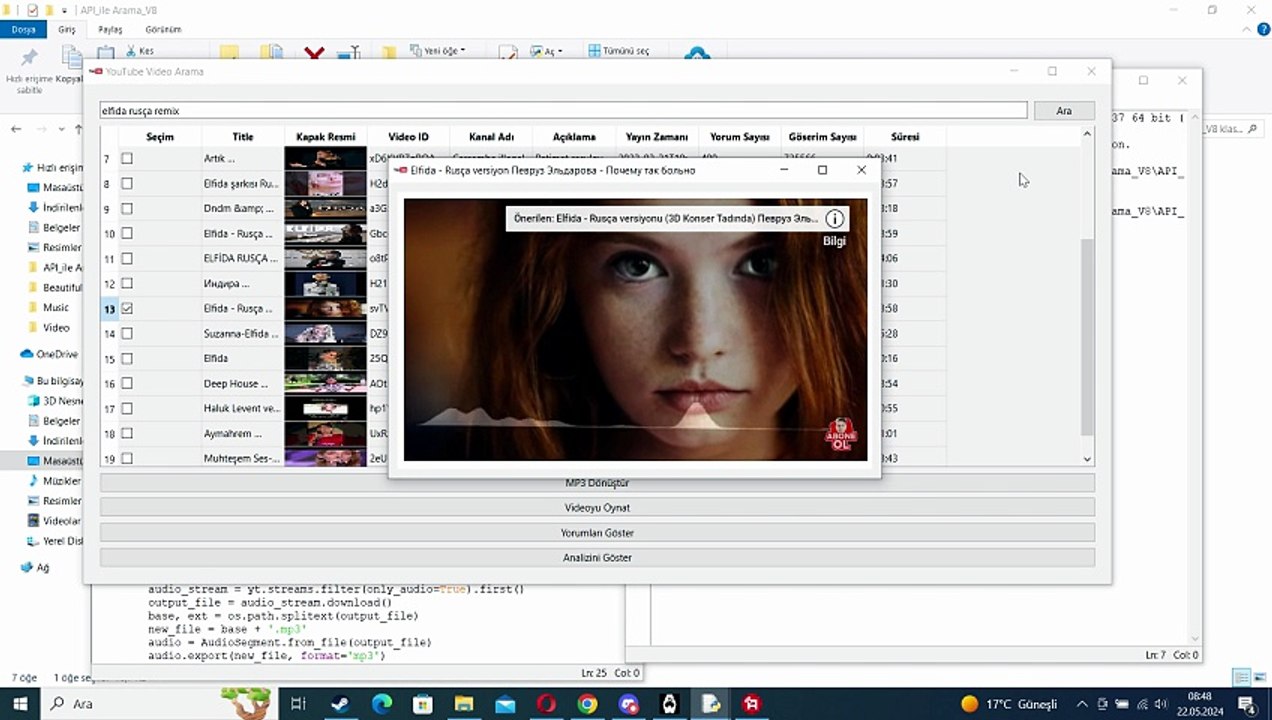Open the Aç dropdown in Explorer ribbon

(x=548, y=51)
